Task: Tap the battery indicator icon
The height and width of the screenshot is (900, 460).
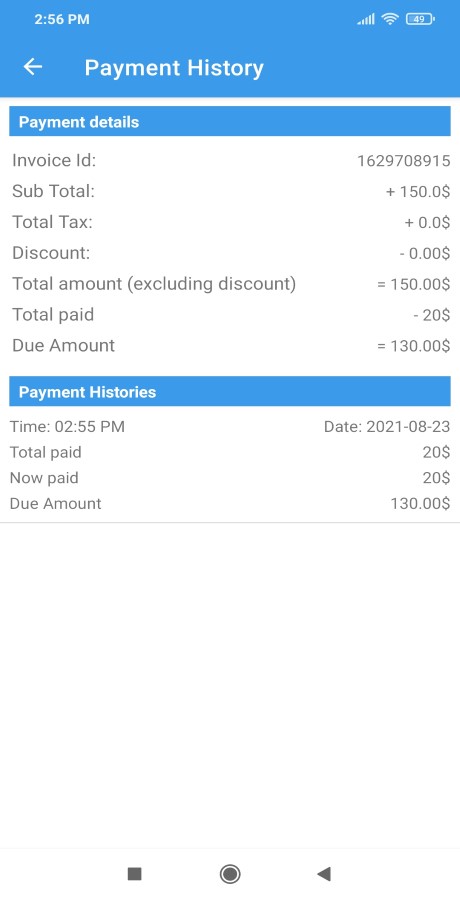Action: tap(420, 19)
